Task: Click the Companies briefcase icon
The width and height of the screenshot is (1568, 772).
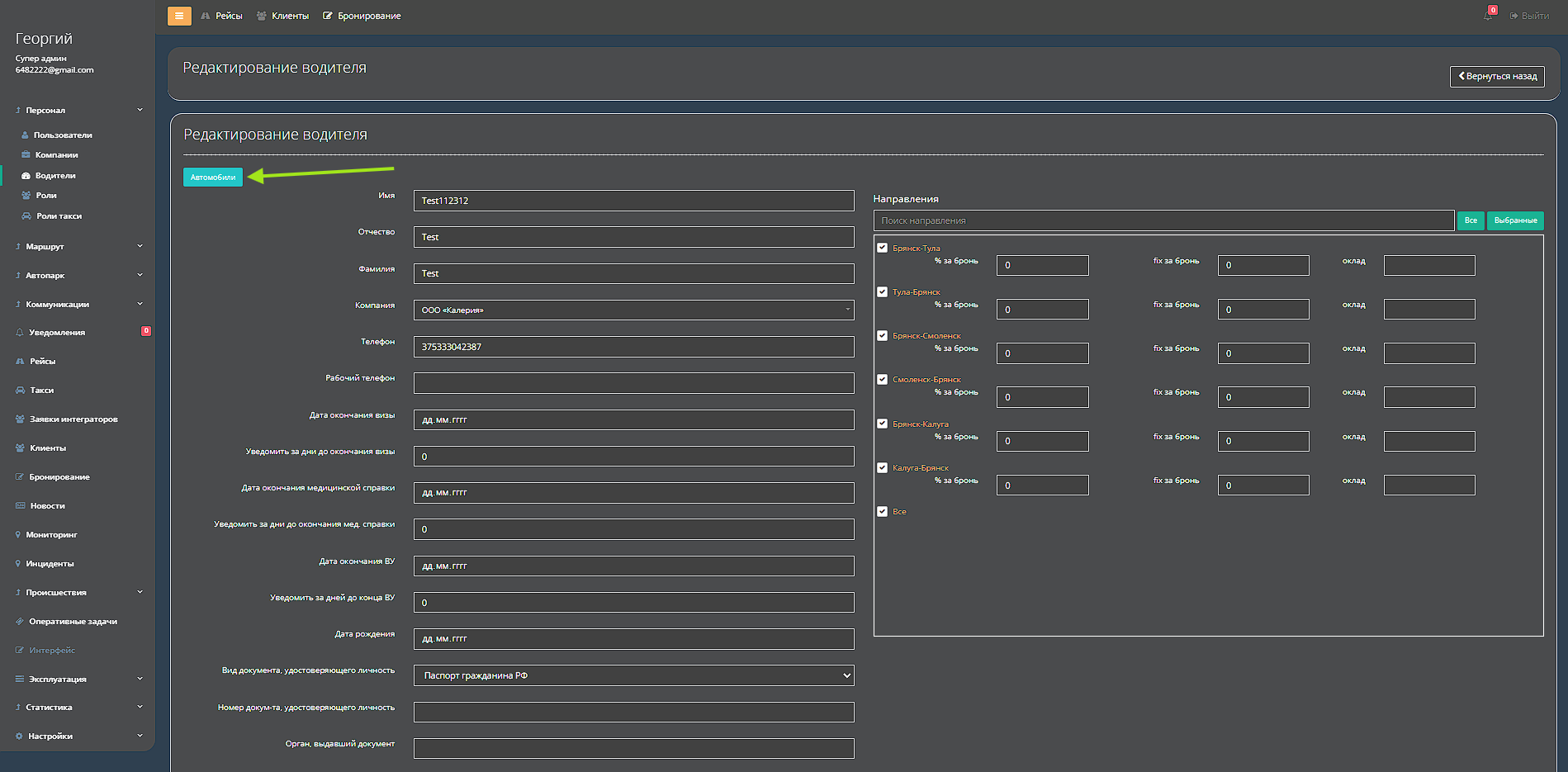Action: pyautogui.click(x=26, y=155)
